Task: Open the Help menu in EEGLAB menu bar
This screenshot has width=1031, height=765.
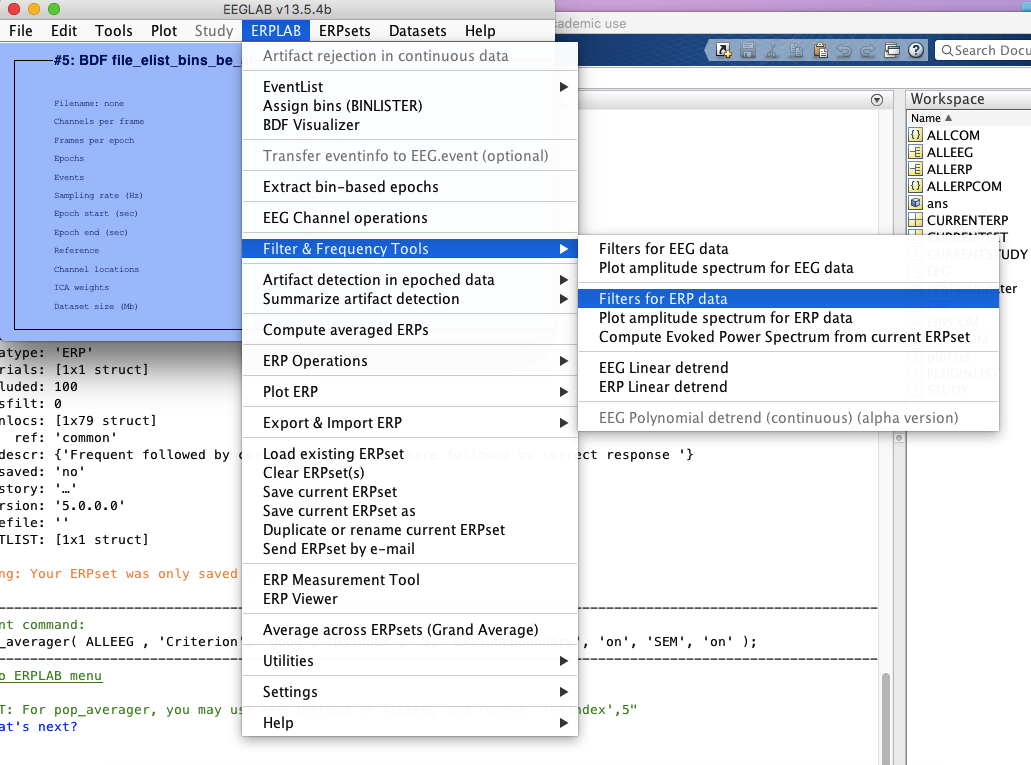Action: tap(480, 31)
